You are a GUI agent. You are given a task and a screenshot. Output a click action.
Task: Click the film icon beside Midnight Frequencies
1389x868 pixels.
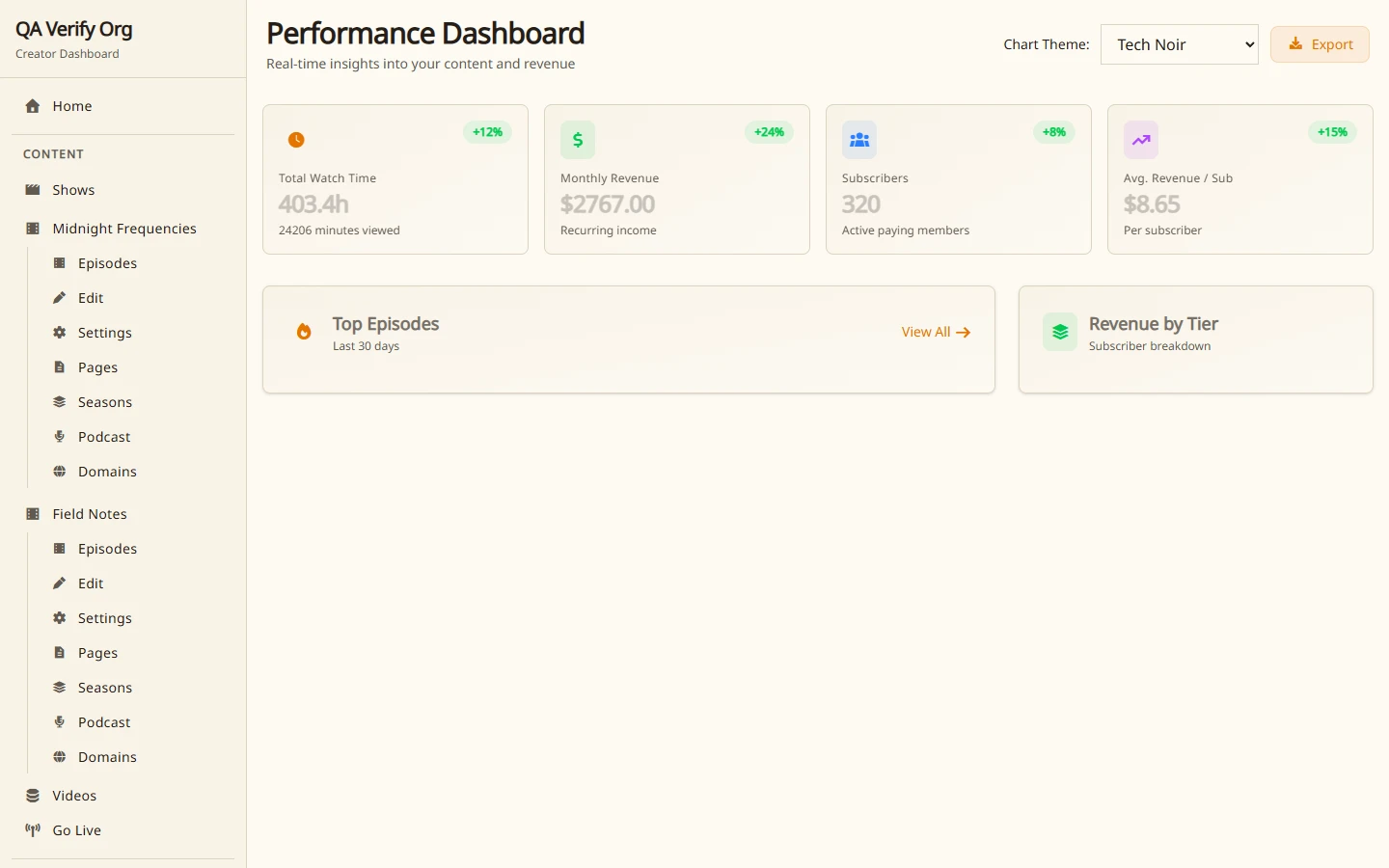point(33,229)
